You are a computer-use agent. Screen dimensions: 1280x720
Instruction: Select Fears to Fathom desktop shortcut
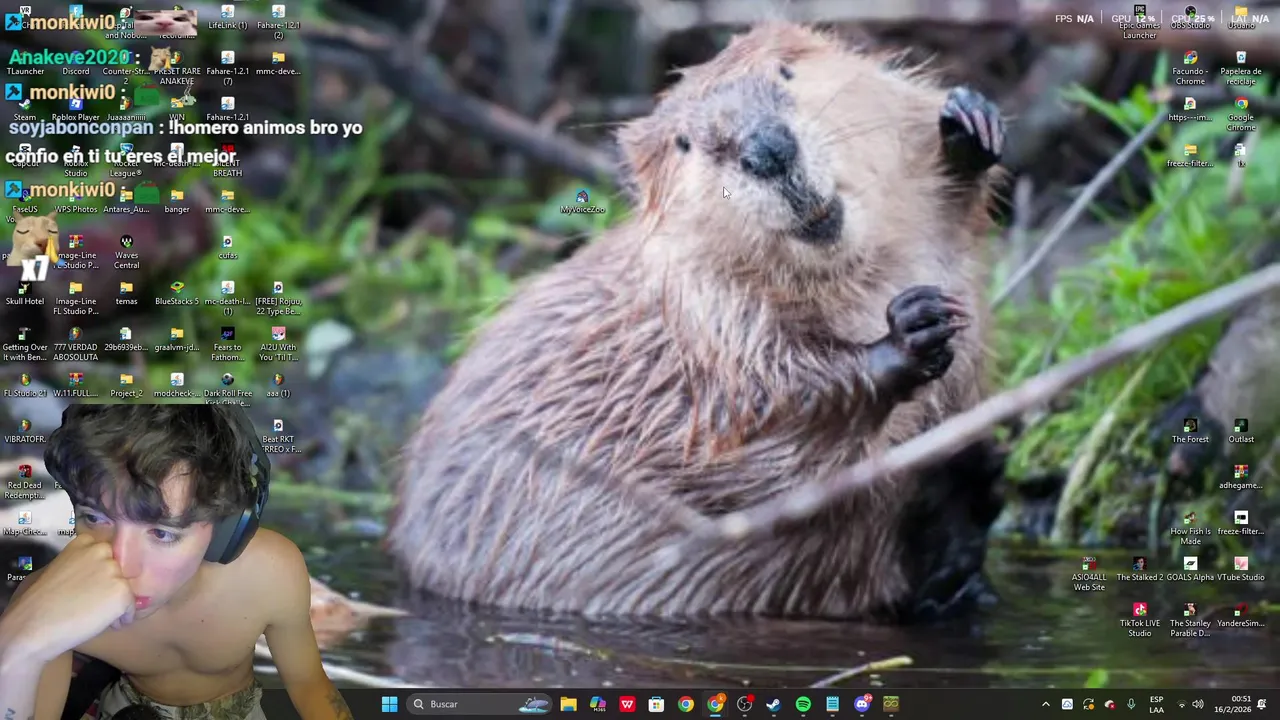point(228,344)
